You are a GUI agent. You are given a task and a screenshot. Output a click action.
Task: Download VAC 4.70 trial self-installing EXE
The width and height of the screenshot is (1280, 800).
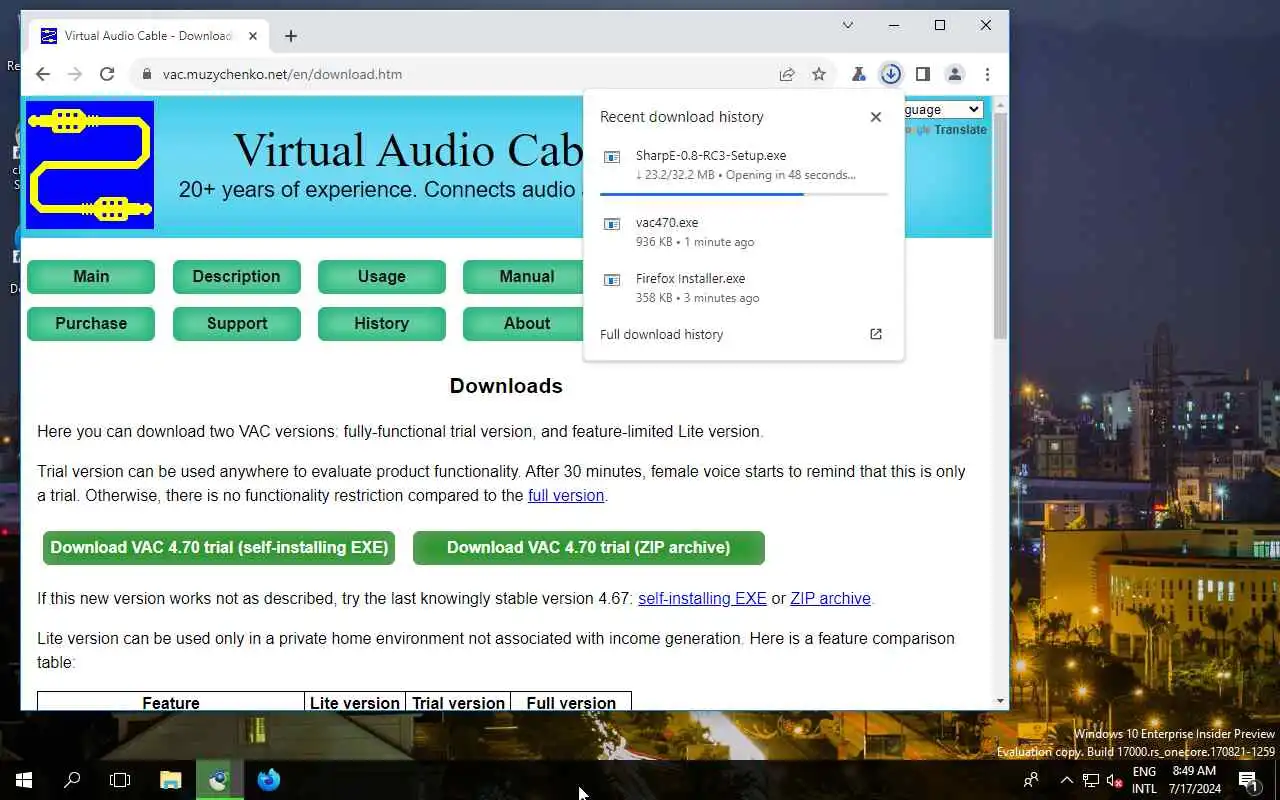[x=219, y=548]
